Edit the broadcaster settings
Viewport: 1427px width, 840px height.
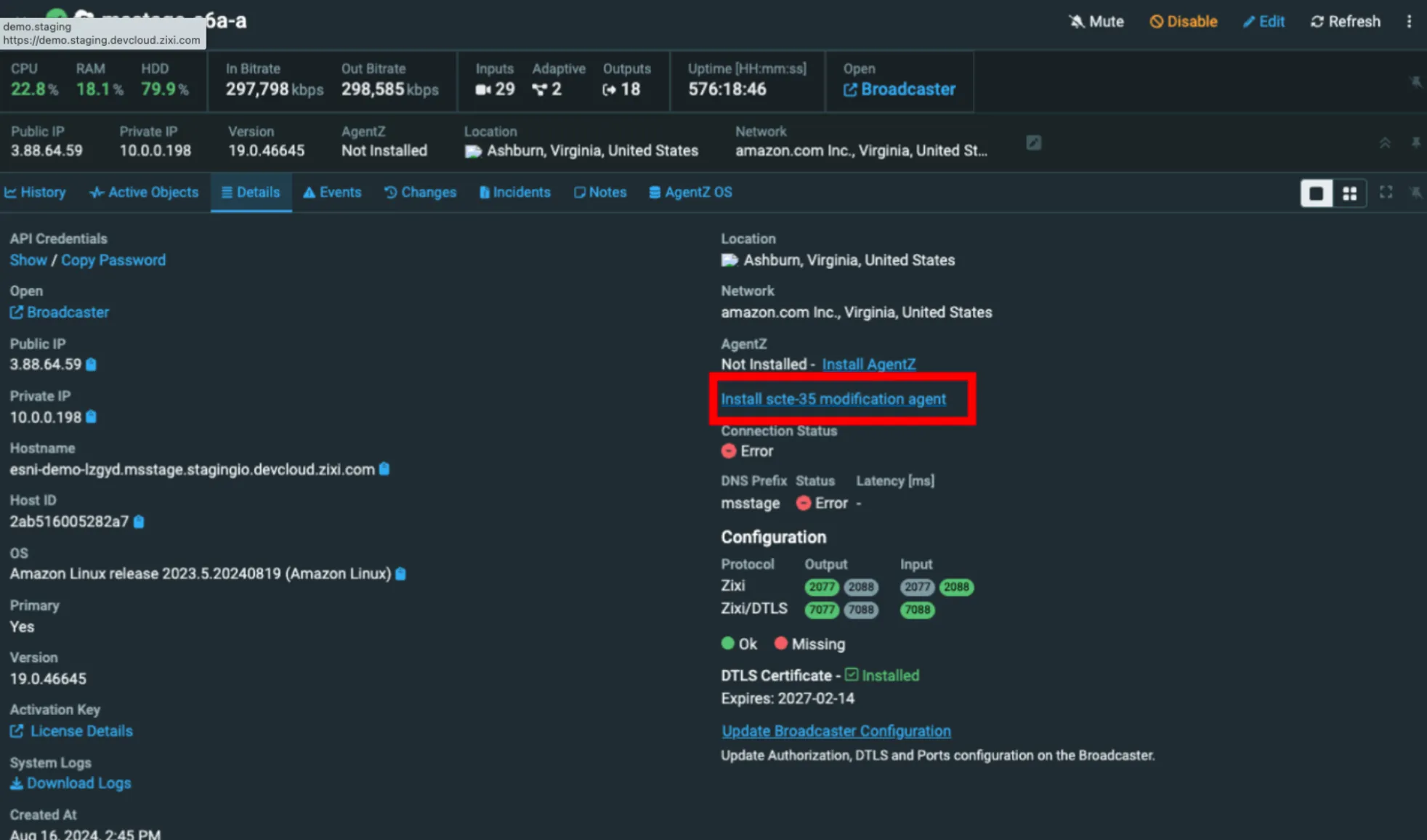pos(1264,21)
